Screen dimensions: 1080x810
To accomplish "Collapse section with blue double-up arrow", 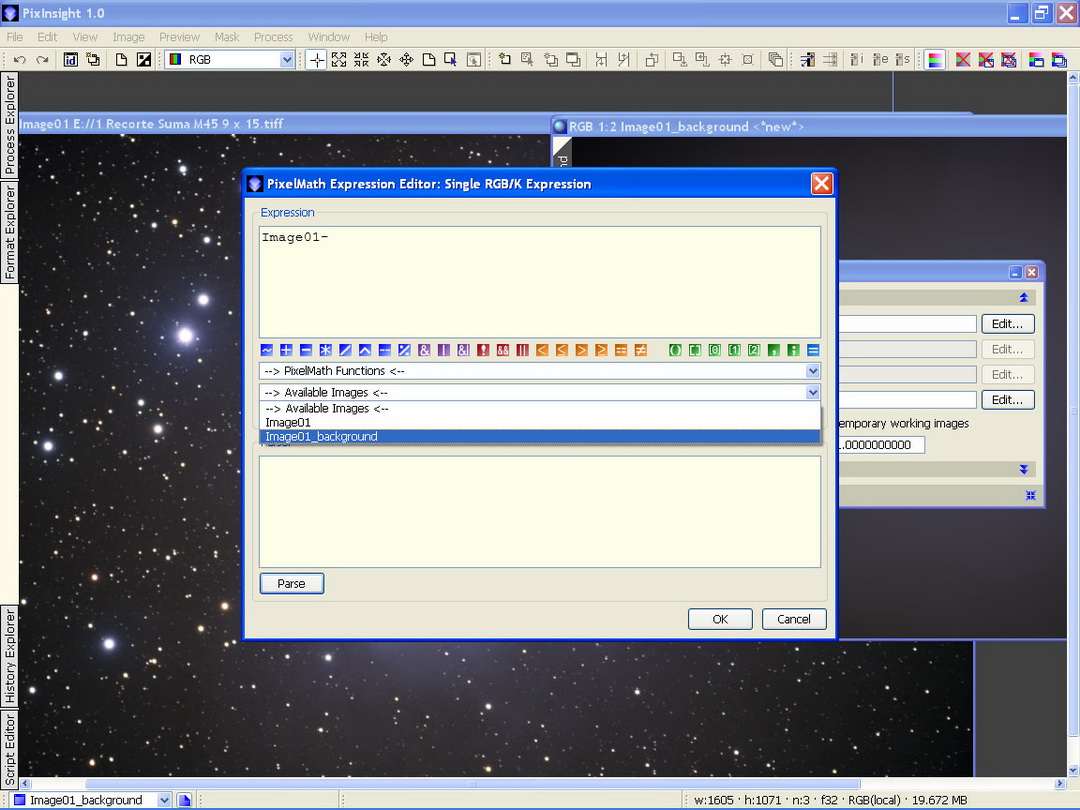I will coord(1024,298).
